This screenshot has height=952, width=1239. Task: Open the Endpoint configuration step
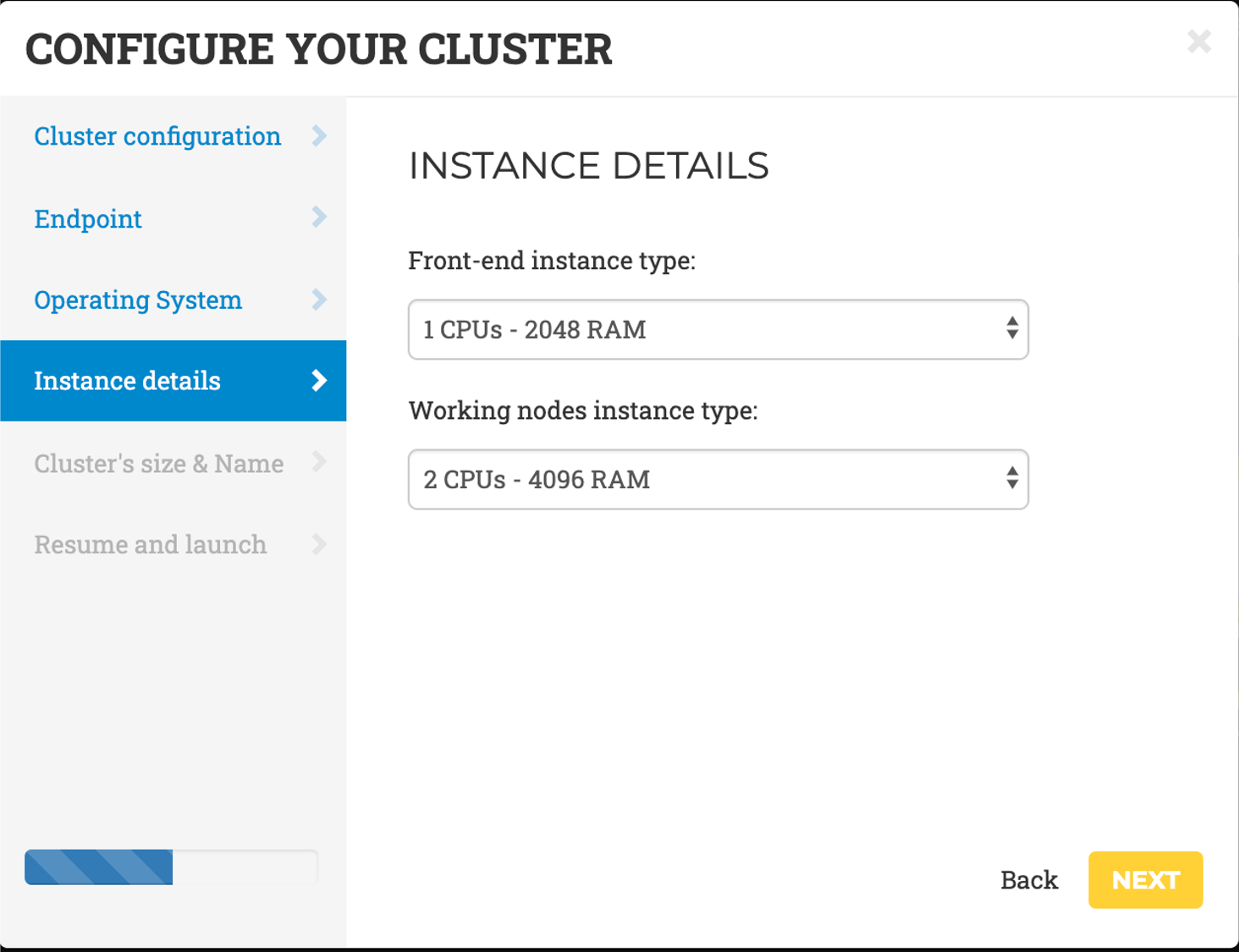(87, 217)
